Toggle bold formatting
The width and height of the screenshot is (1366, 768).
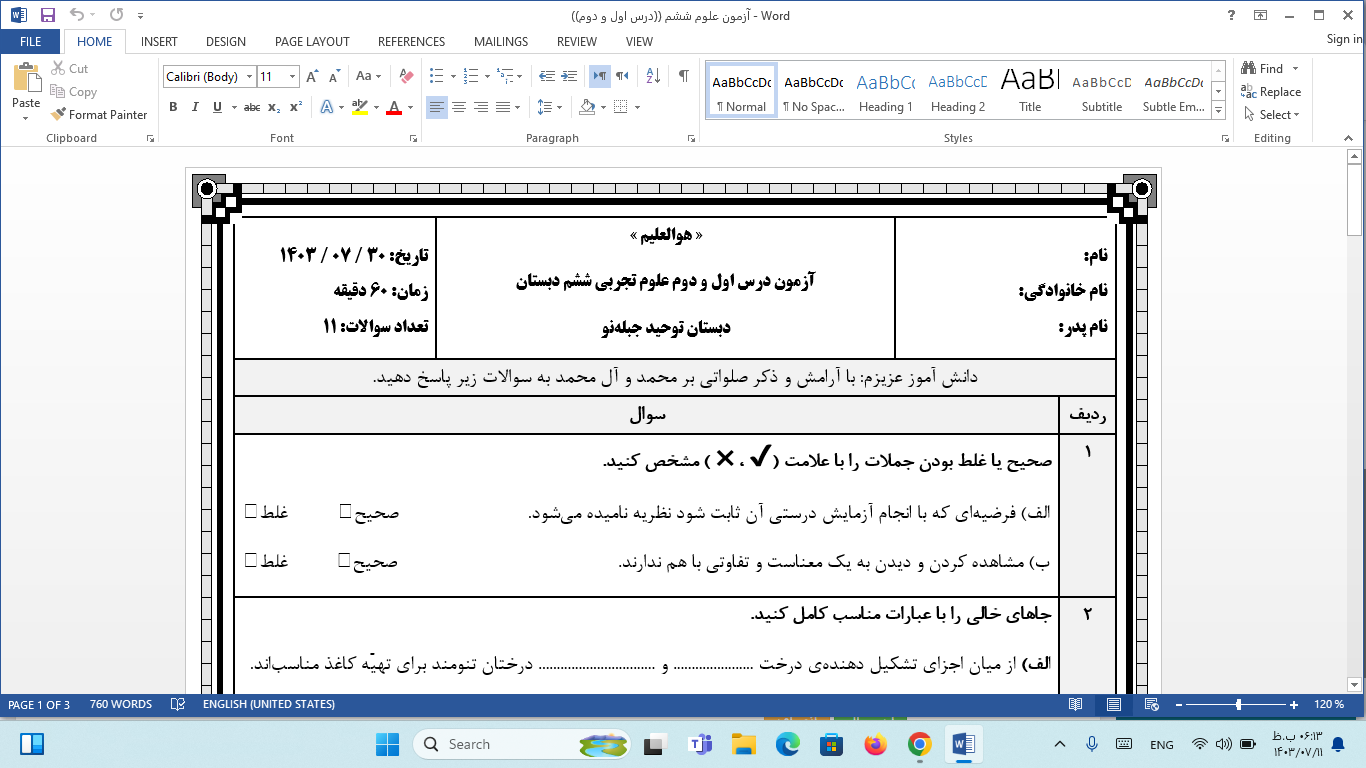[173, 107]
